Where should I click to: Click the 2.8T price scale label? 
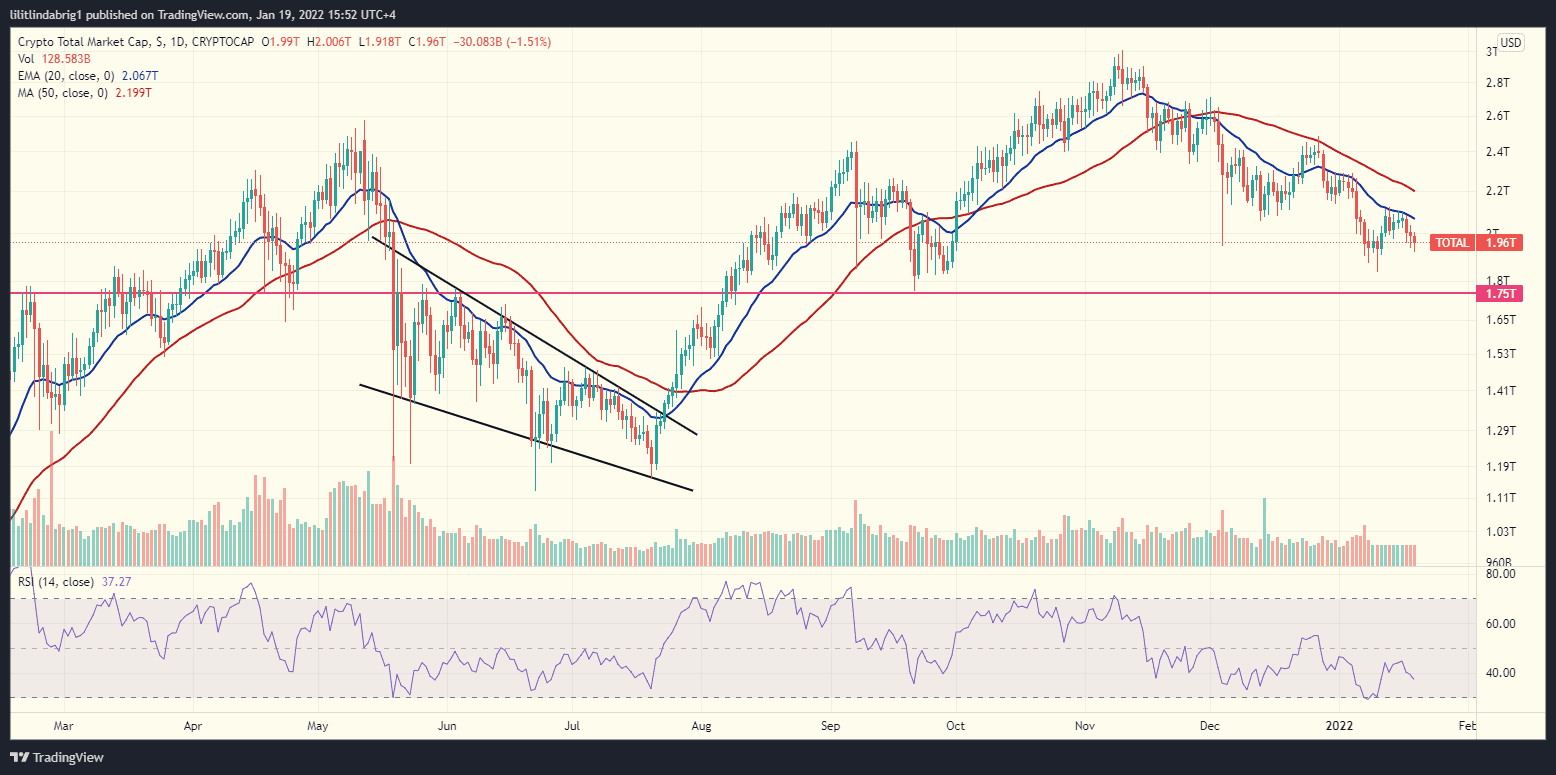click(1497, 82)
